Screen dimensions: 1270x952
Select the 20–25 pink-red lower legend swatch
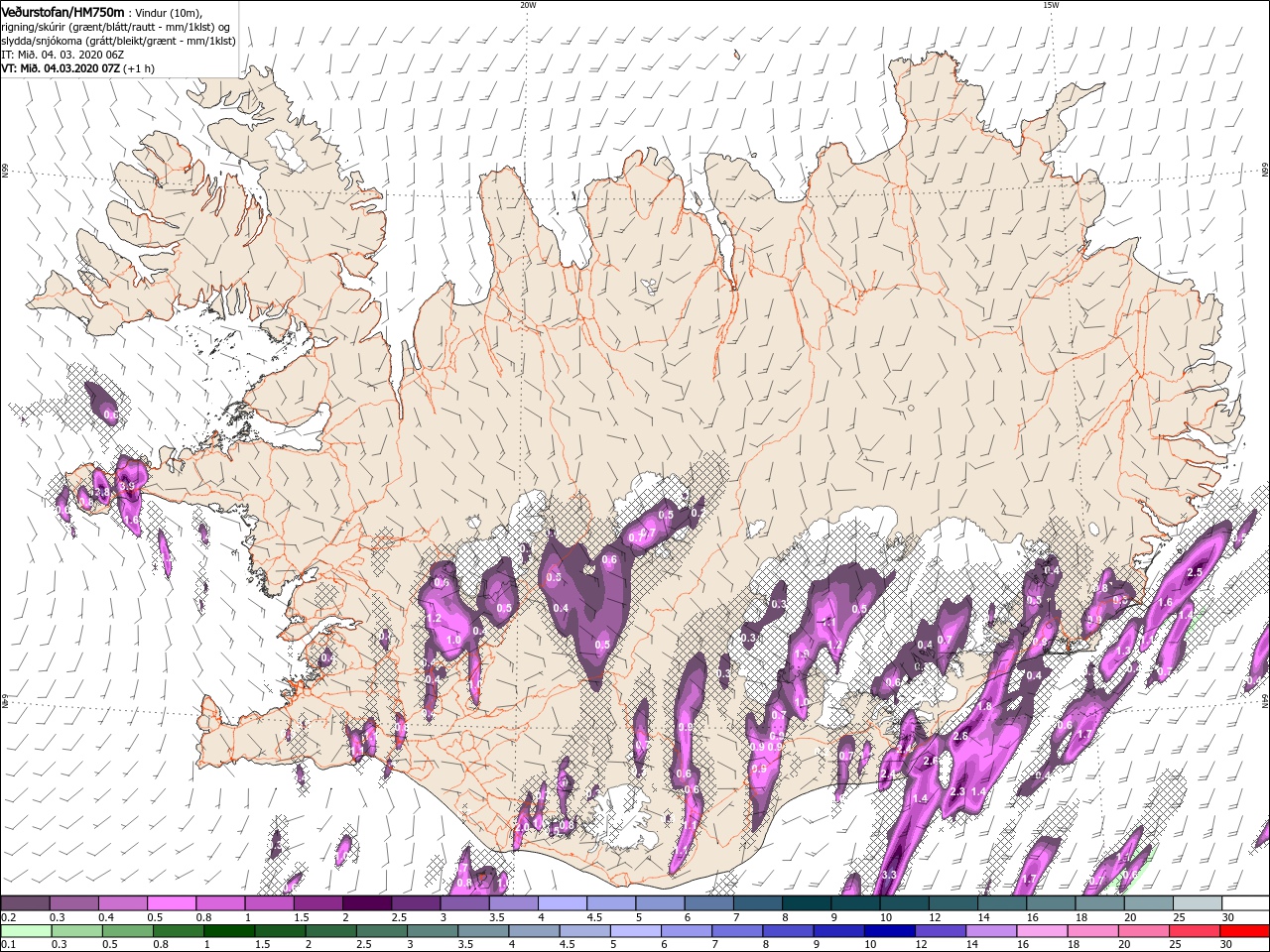1143,931
